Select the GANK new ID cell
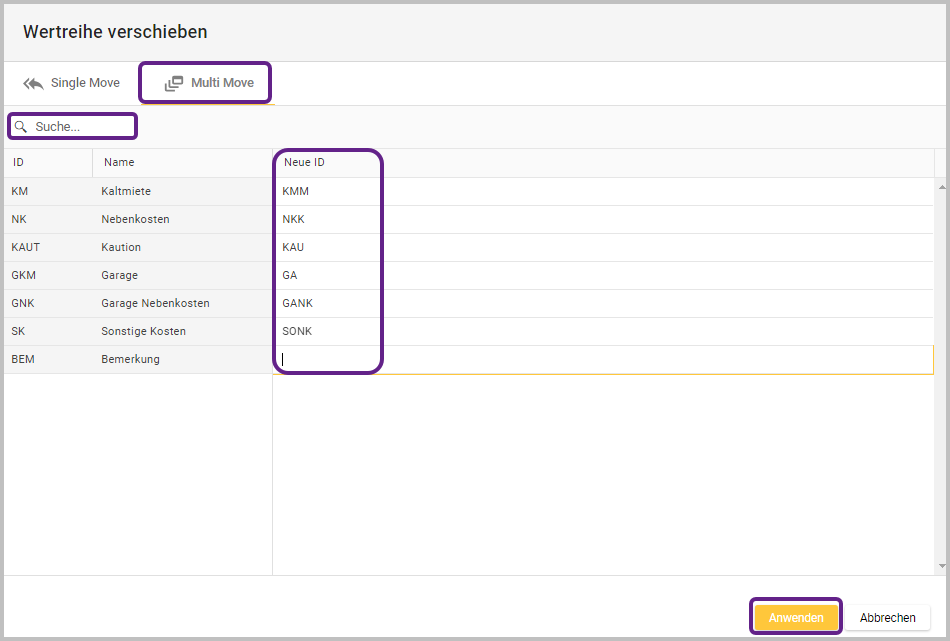The width and height of the screenshot is (950, 641). pyautogui.click(x=600, y=303)
